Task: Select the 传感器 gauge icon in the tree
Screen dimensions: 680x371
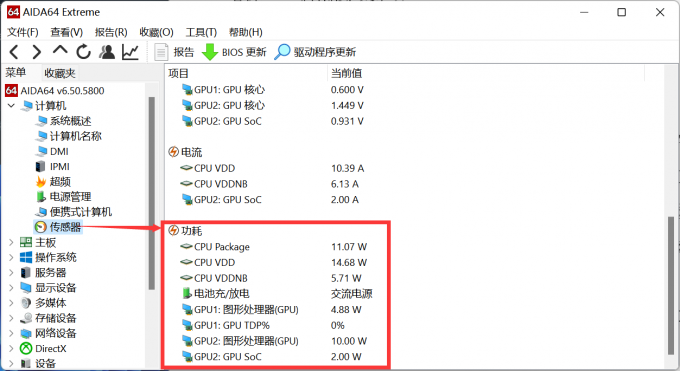Action: tap(41, 227)
